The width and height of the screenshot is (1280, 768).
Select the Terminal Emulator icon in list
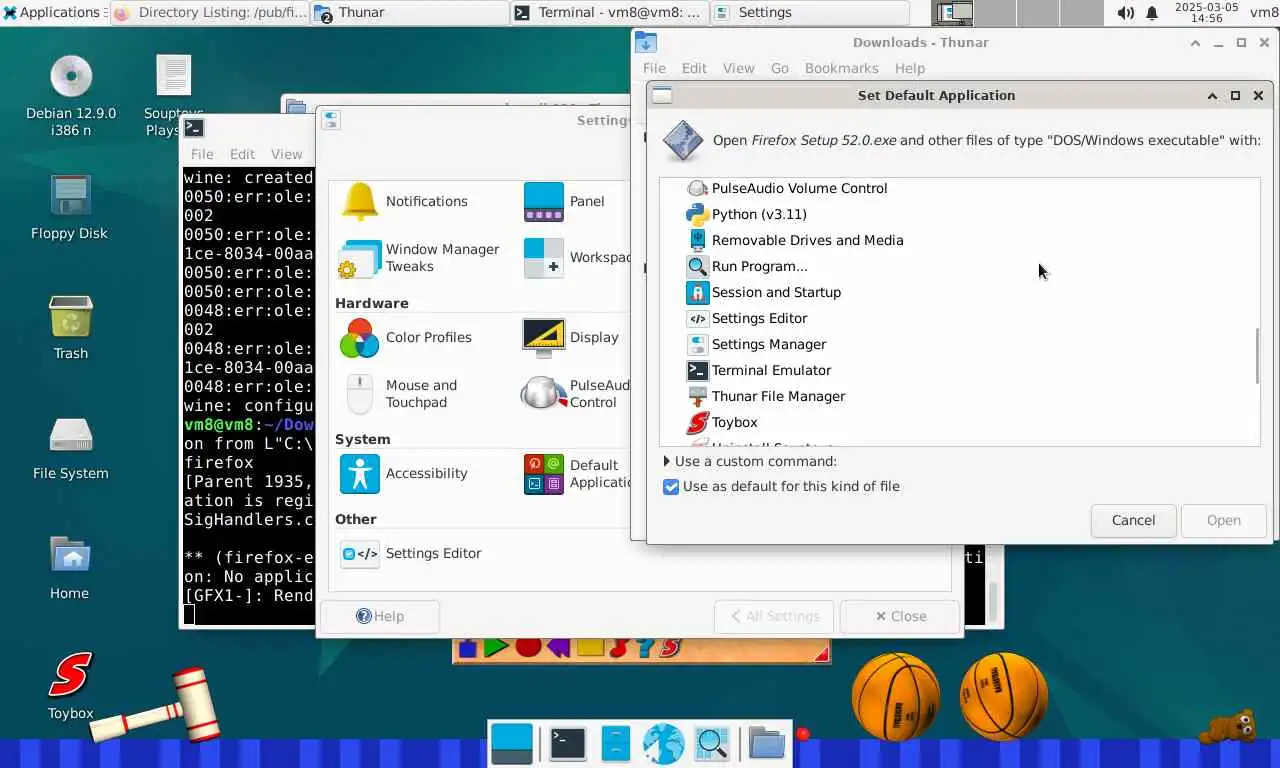pyautogui.click(x=697, y=370)
